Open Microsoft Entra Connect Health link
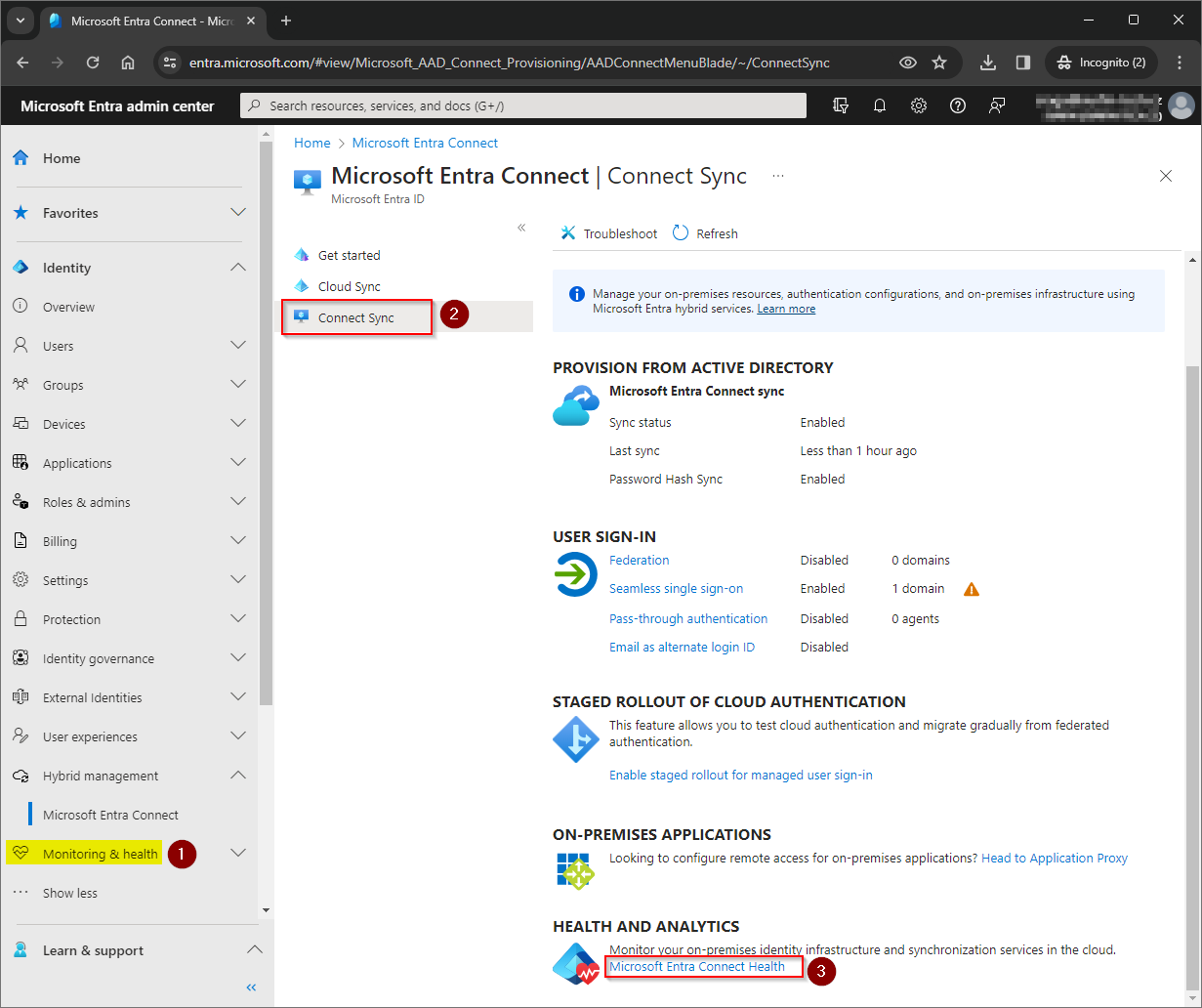This screenshot has height=1008, width=1202. (697, 966)
